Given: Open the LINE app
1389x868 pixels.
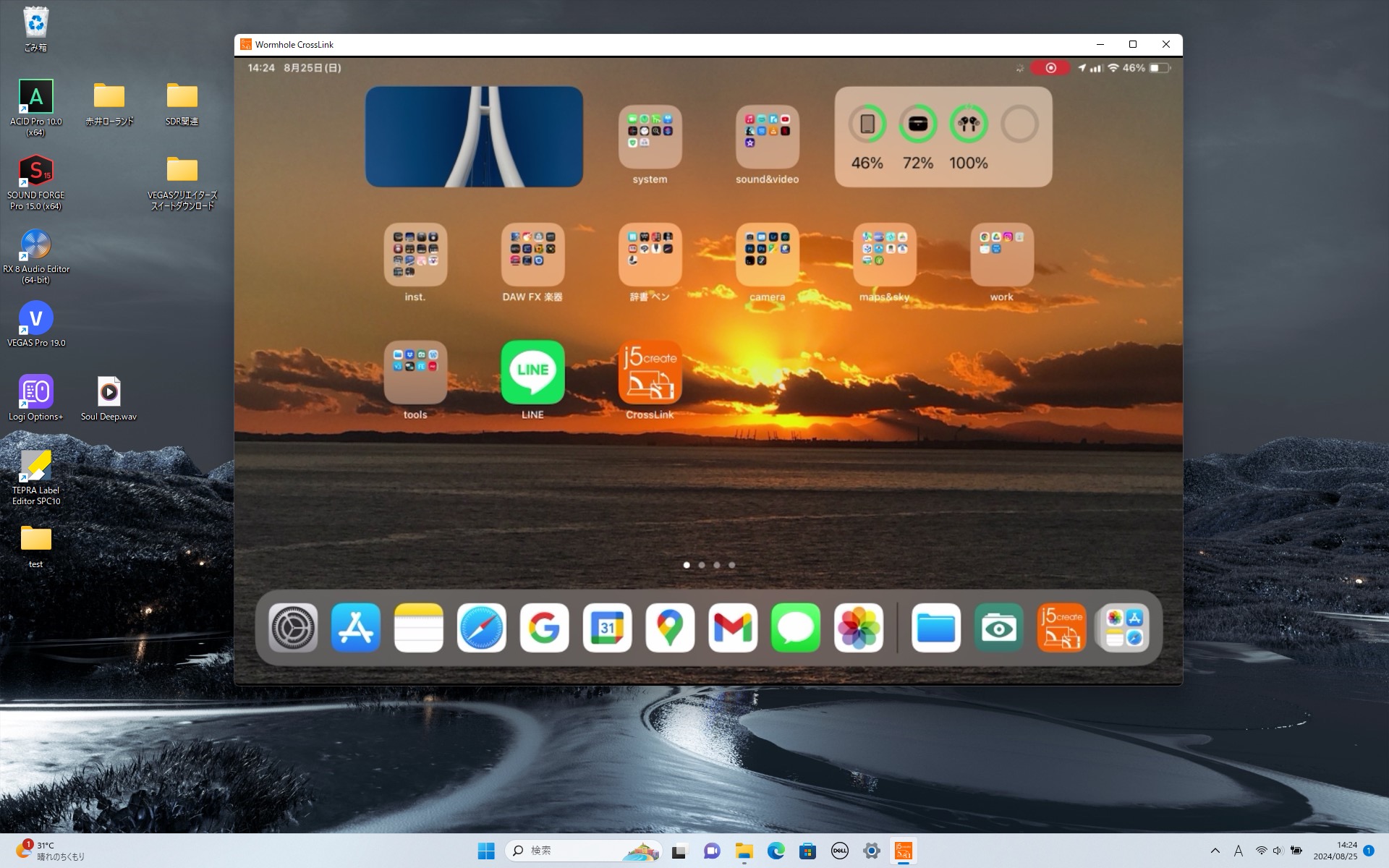Looking at the screenshot, I should click(x=532, y=373).
